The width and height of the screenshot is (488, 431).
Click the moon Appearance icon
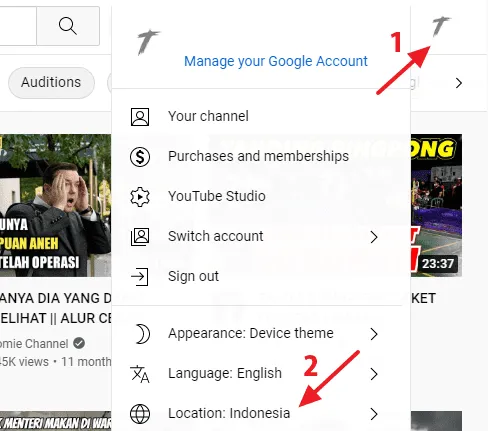pos(142,334)
